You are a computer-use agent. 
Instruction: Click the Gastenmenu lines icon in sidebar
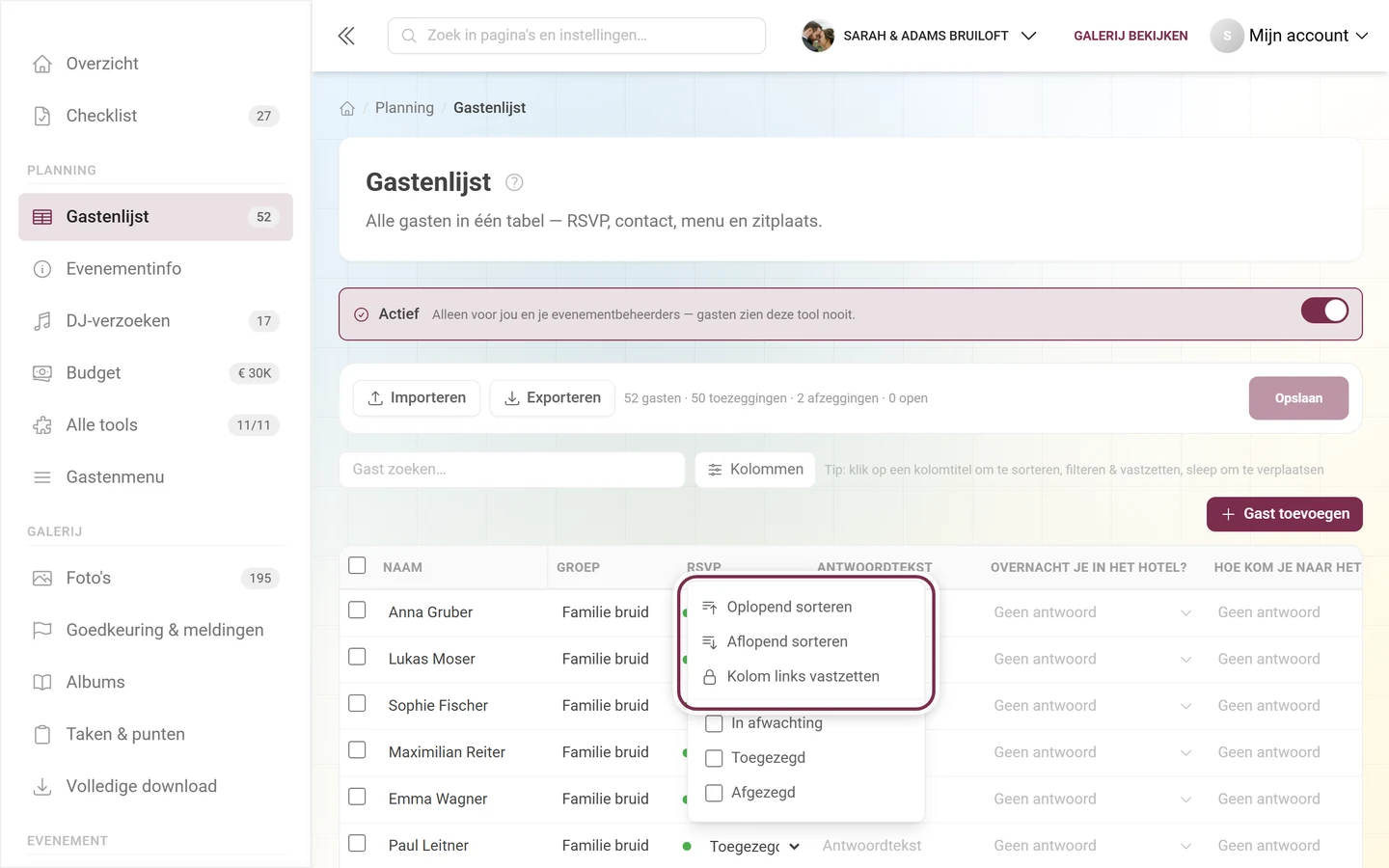tap(42, 477)
